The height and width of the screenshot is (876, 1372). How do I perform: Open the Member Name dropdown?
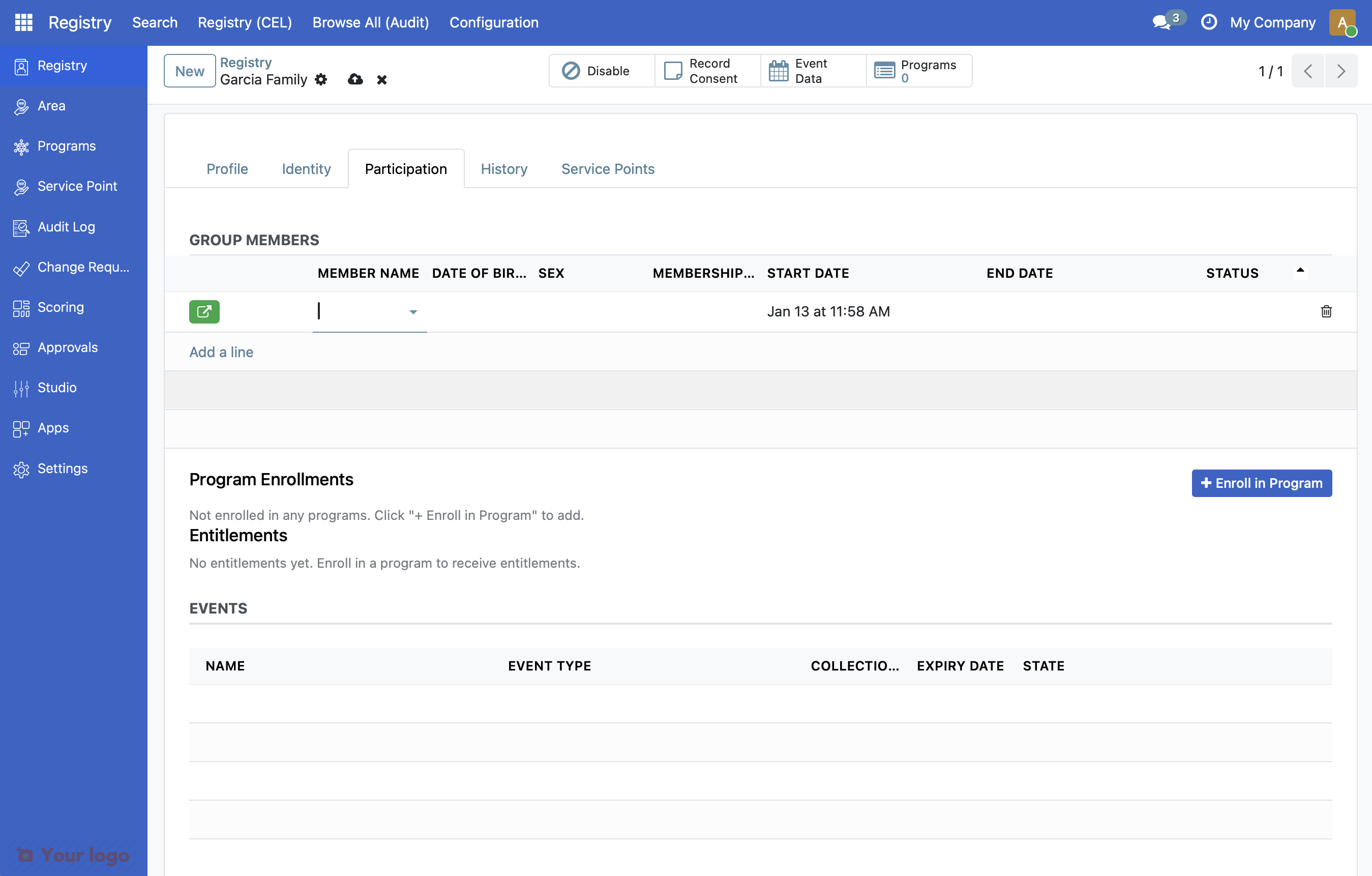(413, 312)
